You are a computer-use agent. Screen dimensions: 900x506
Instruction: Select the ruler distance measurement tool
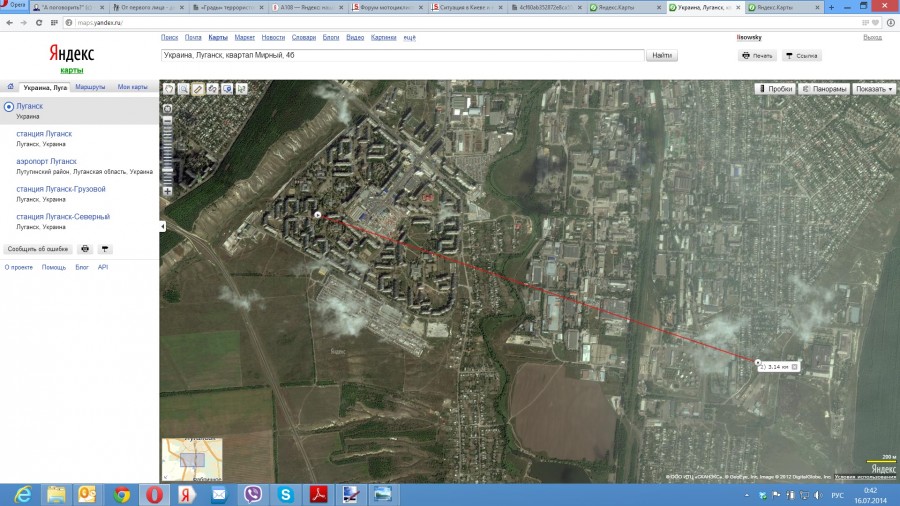[198, 89]
